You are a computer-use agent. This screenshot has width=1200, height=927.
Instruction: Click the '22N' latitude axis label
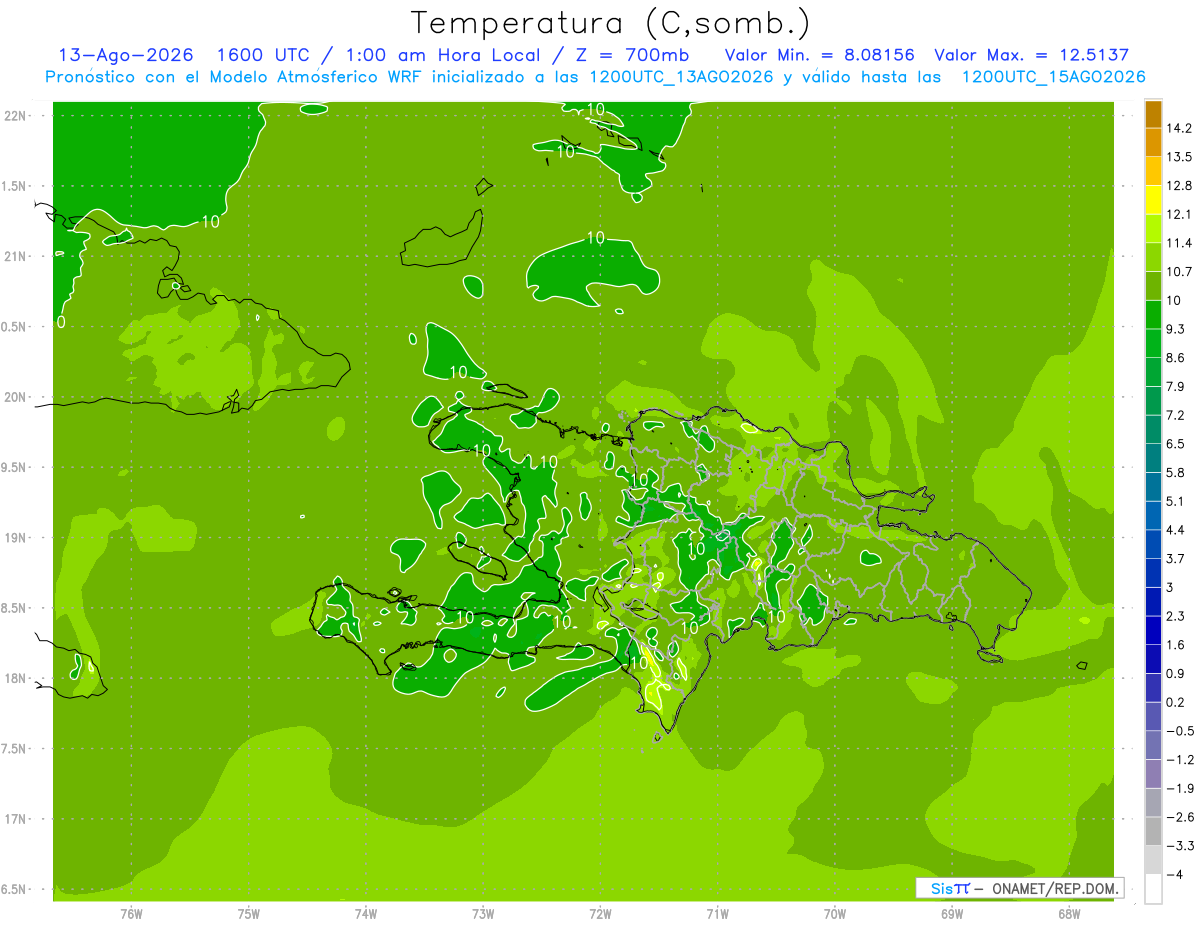pyautogui.click(x=15, y=115)
